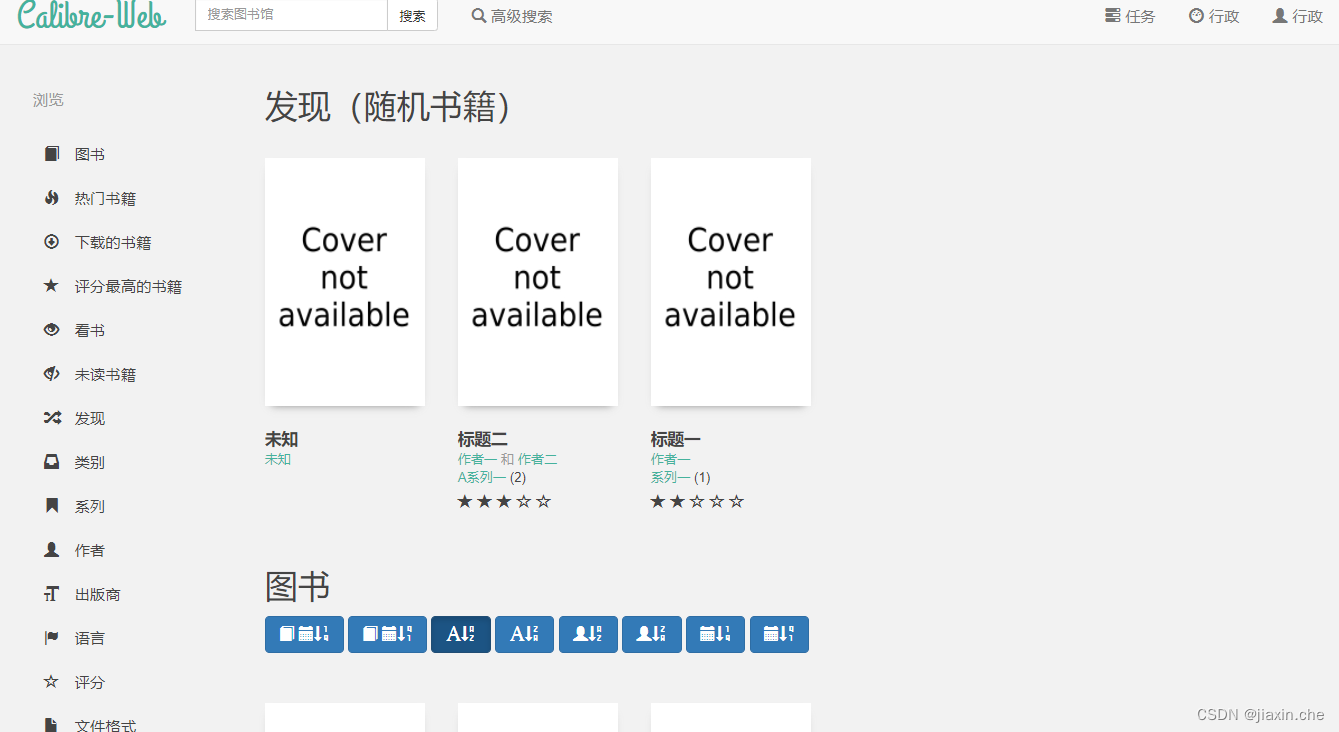This screenshot has width=1339, height=732.
Task: Enable author ascending sort order
Action: coord(588,634)
